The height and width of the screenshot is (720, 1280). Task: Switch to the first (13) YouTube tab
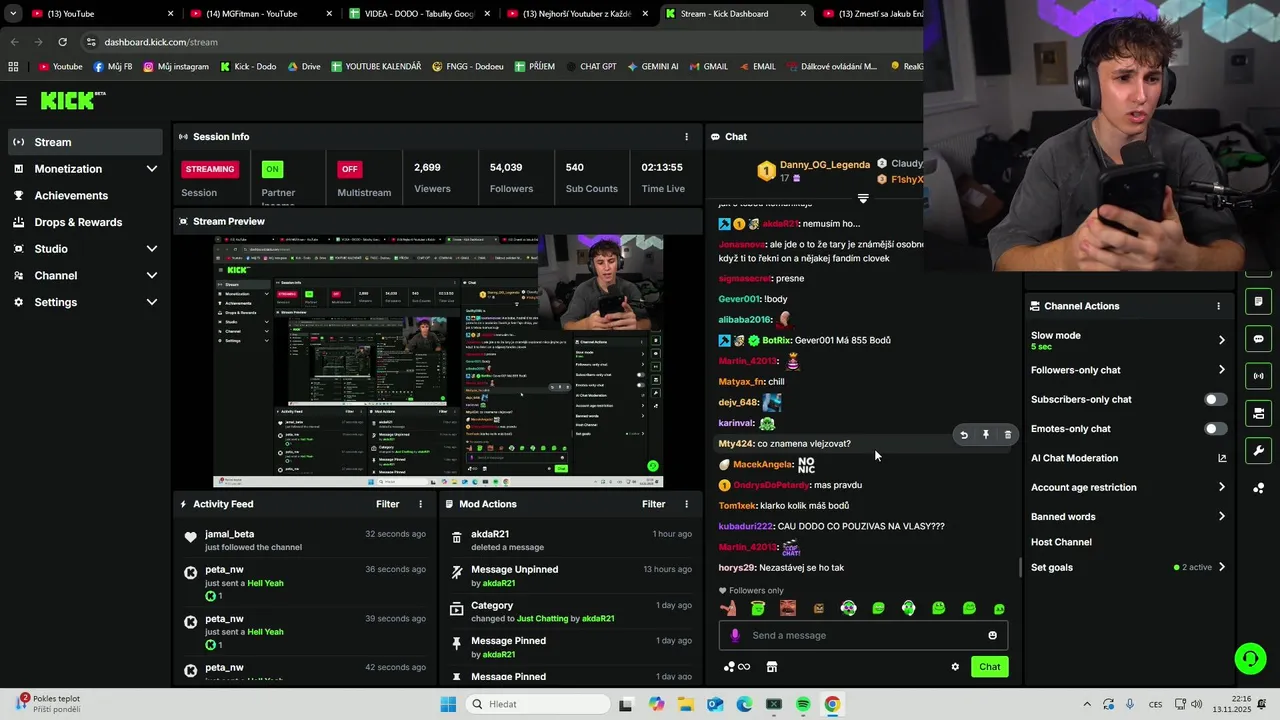[101, 14]
